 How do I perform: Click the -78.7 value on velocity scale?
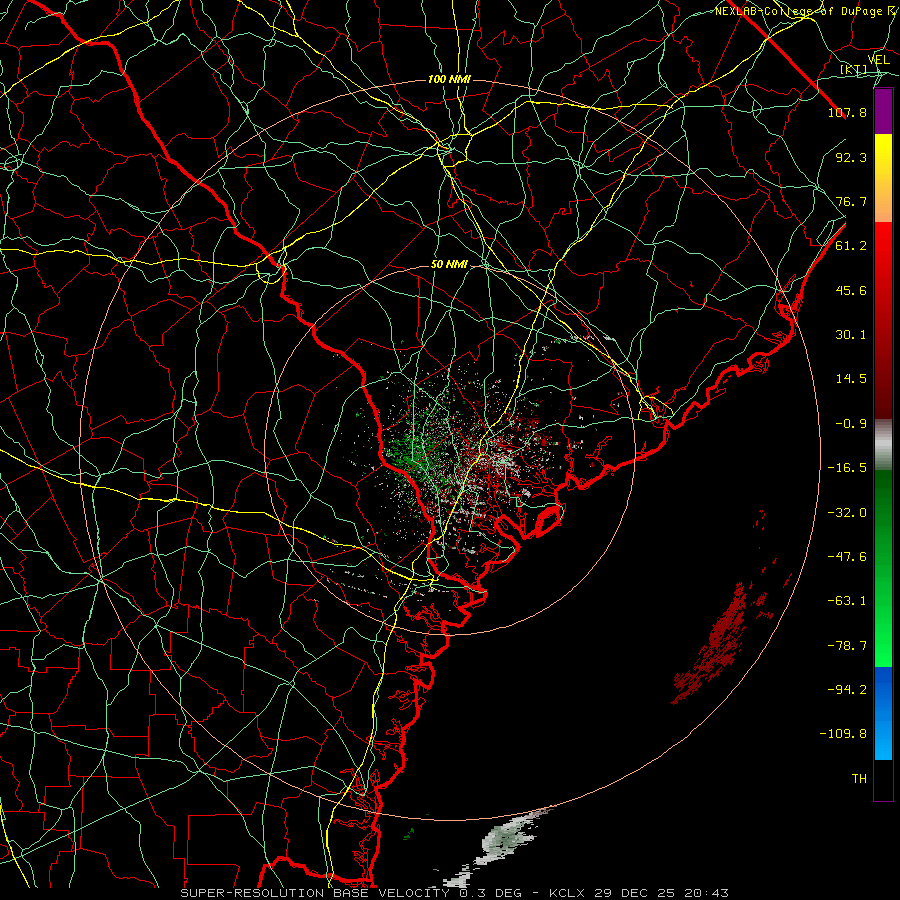tap(847, 646)
